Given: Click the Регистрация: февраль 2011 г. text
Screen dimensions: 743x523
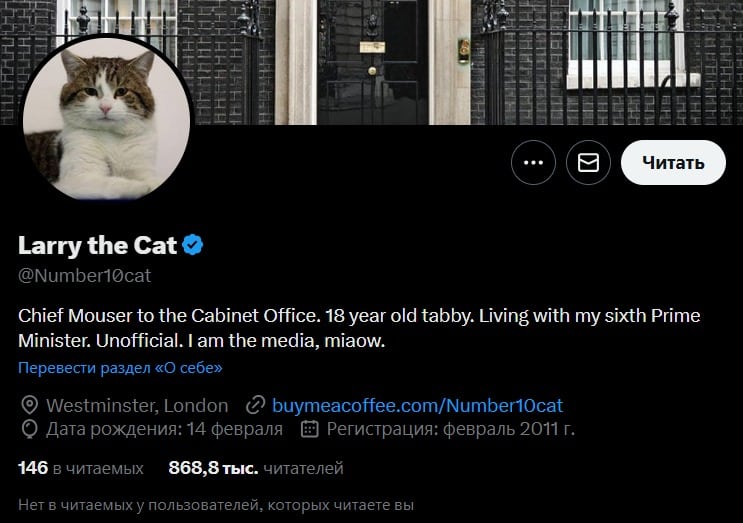Looking at the screenshot, I should (x=451, y=429).
